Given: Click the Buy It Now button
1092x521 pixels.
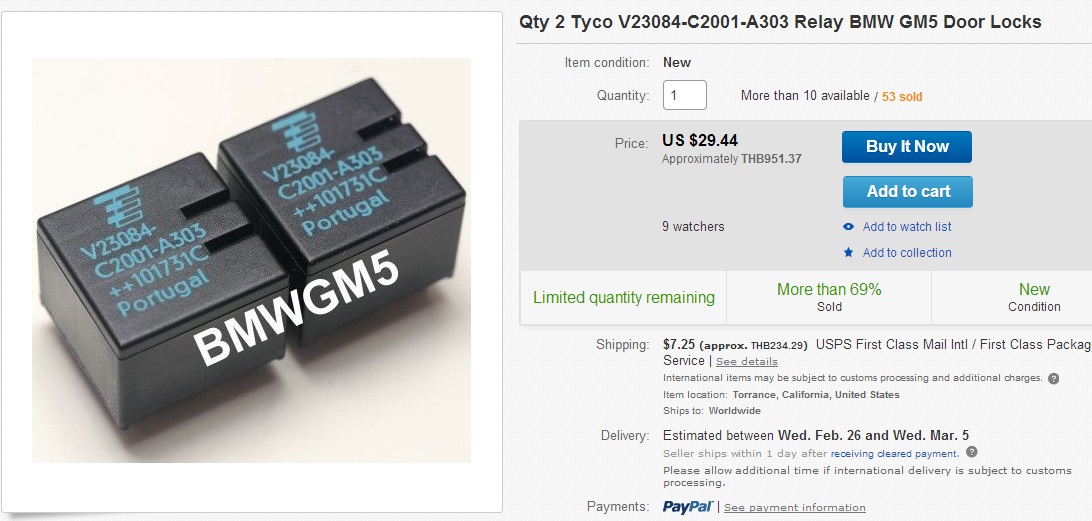Looking at the screenshot, I should click(907, 147).
